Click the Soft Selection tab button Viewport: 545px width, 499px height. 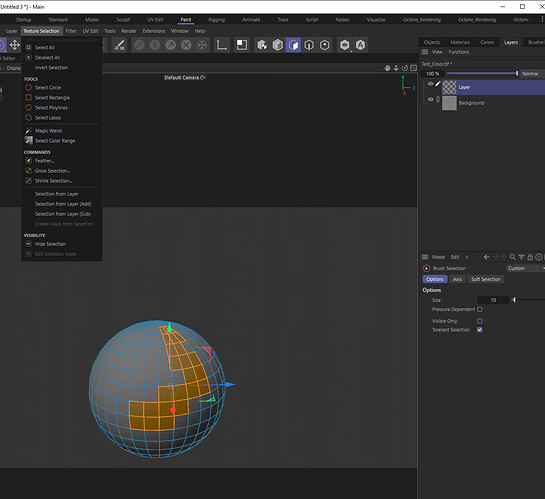pyautogui.click(x=486, y=279)
